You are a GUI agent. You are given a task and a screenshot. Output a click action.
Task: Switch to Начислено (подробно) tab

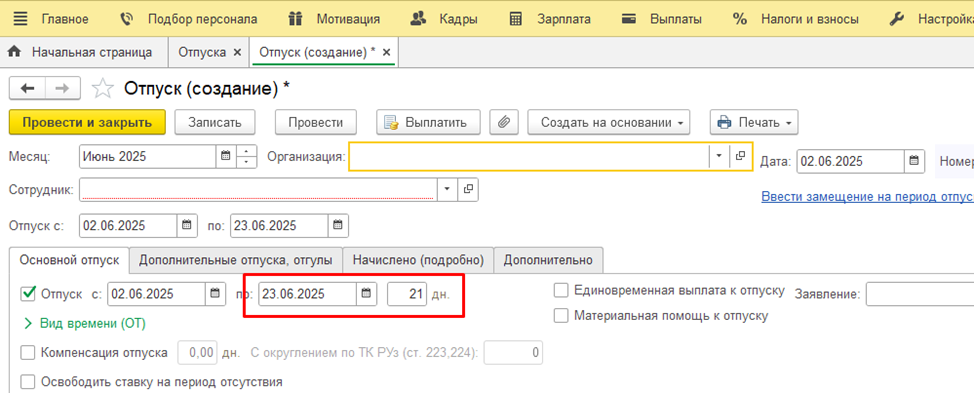click(x=418, y=260)
